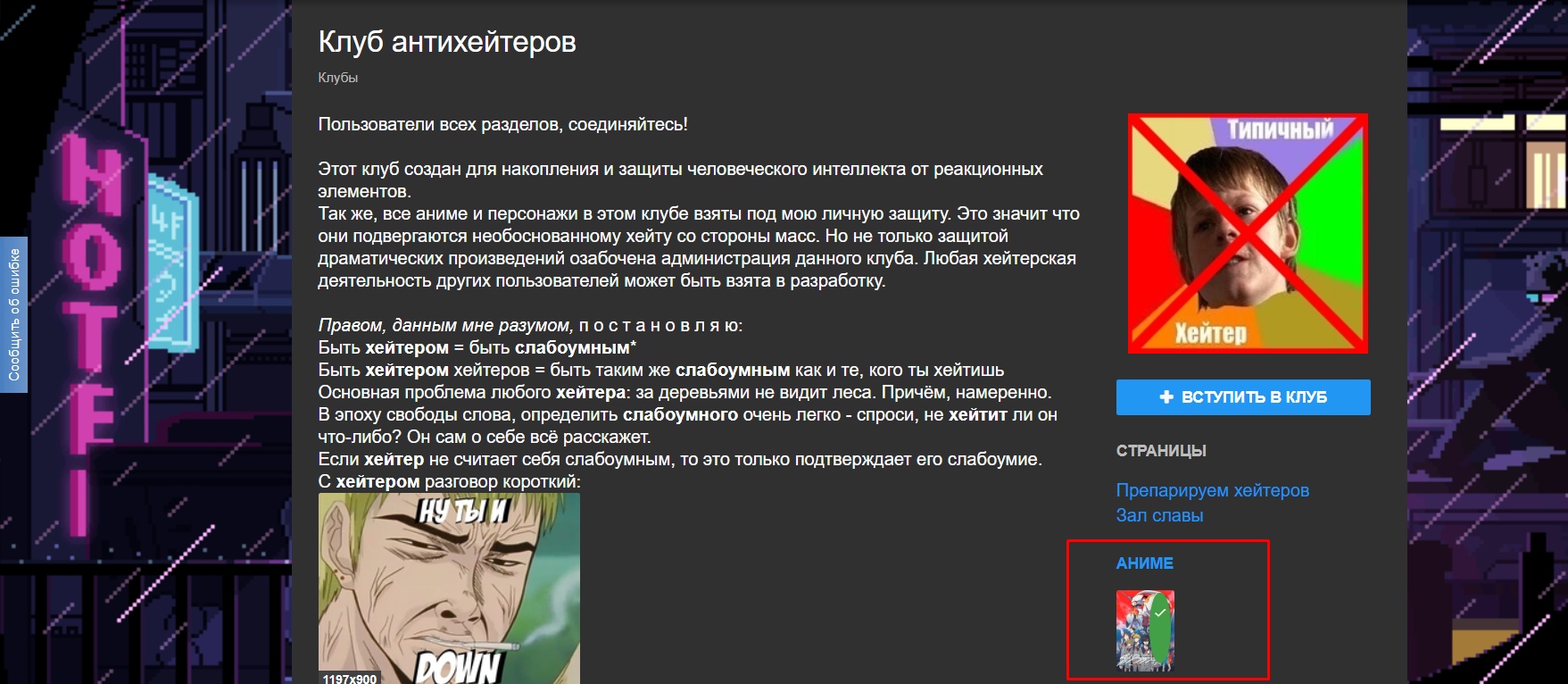The height and width of the screenshot is (684, 1568).
Task: Enlarge the "НУ ТЫ И DOWN" meme image
Action: pyautogui.click(x=449, y=588)
